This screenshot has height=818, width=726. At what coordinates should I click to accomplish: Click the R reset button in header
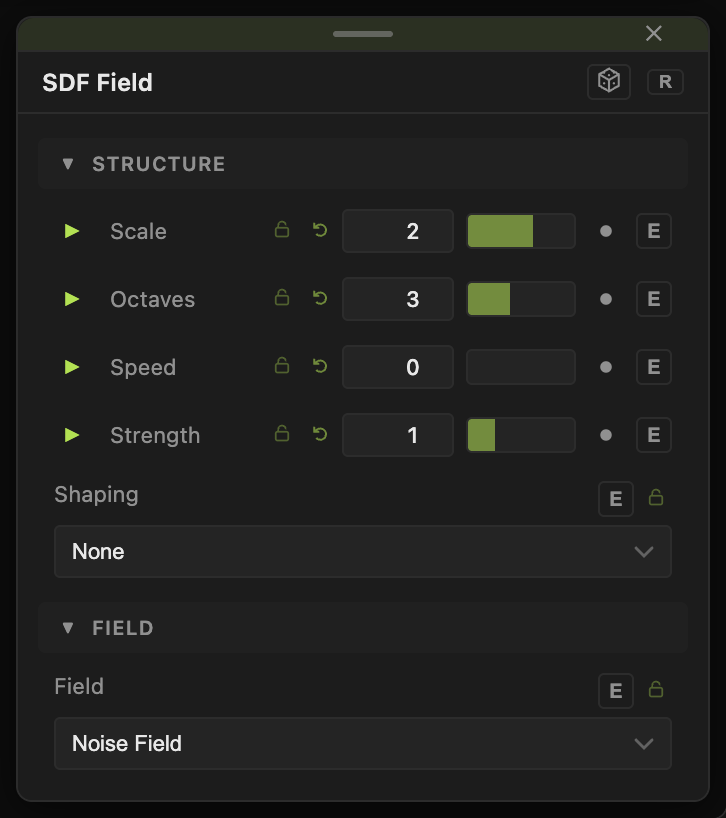[665, 82]
